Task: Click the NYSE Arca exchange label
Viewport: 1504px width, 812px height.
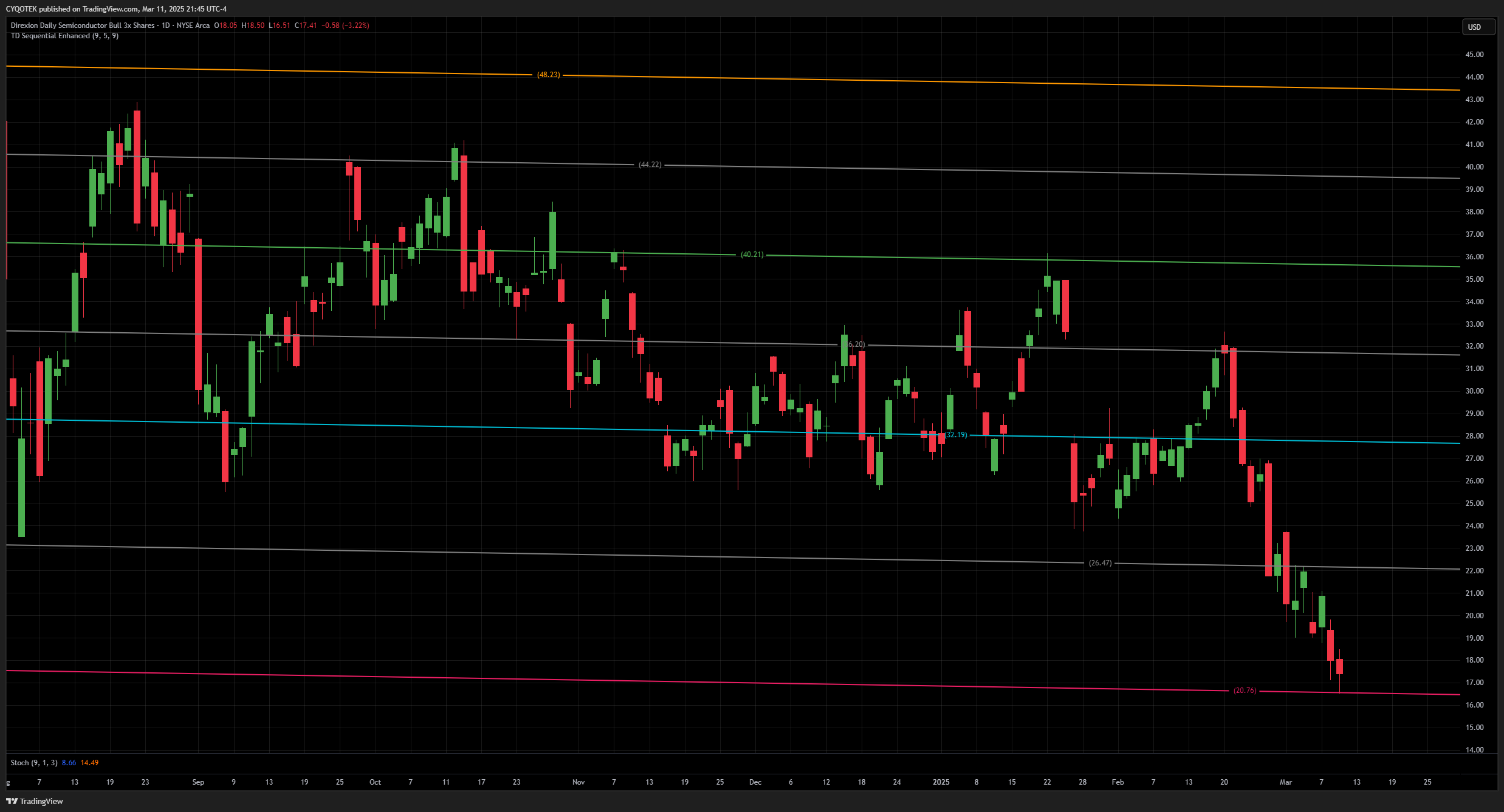Action: coord(193,26)
